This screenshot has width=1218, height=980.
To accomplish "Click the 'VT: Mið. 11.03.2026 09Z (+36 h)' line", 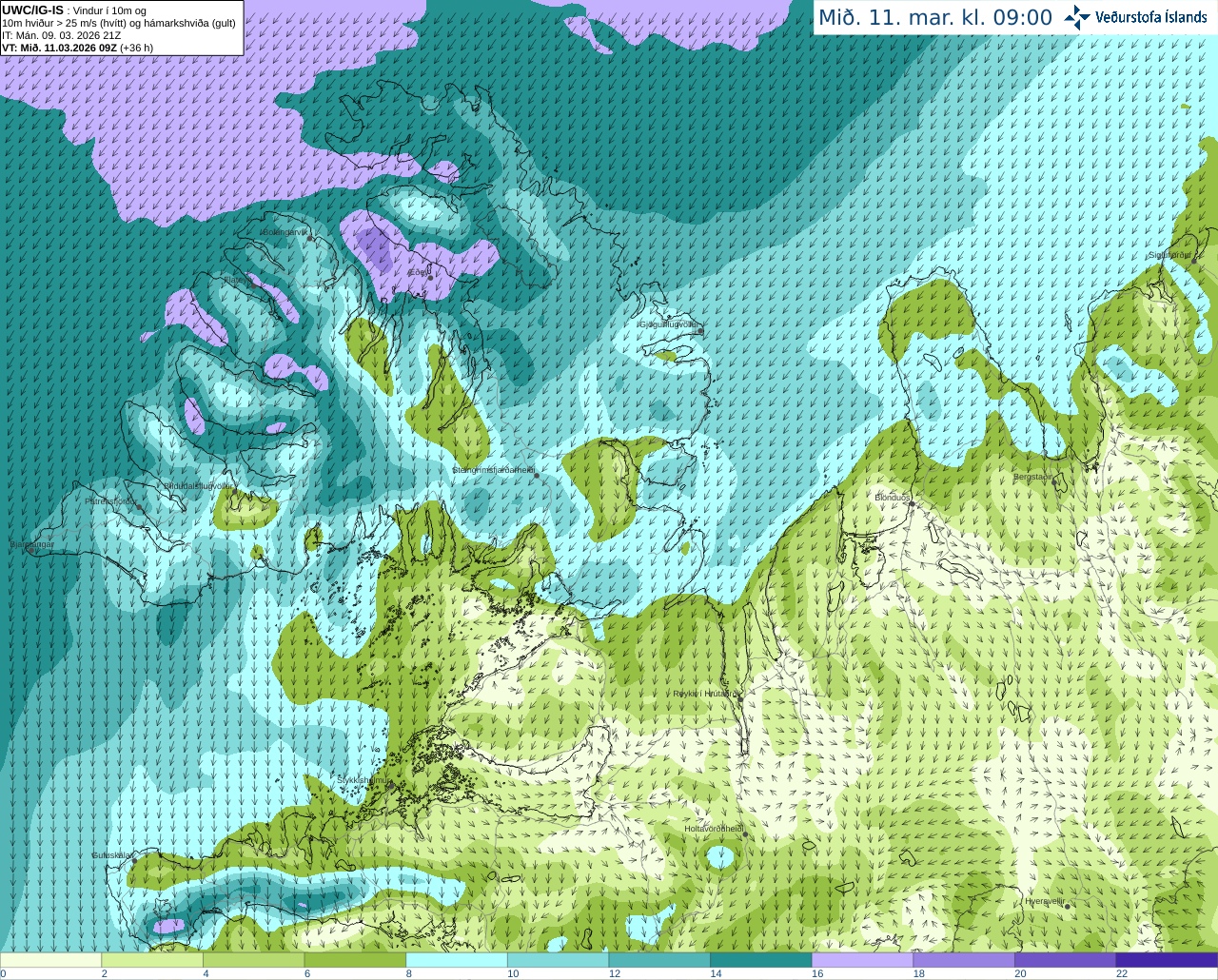I will 77,48.
